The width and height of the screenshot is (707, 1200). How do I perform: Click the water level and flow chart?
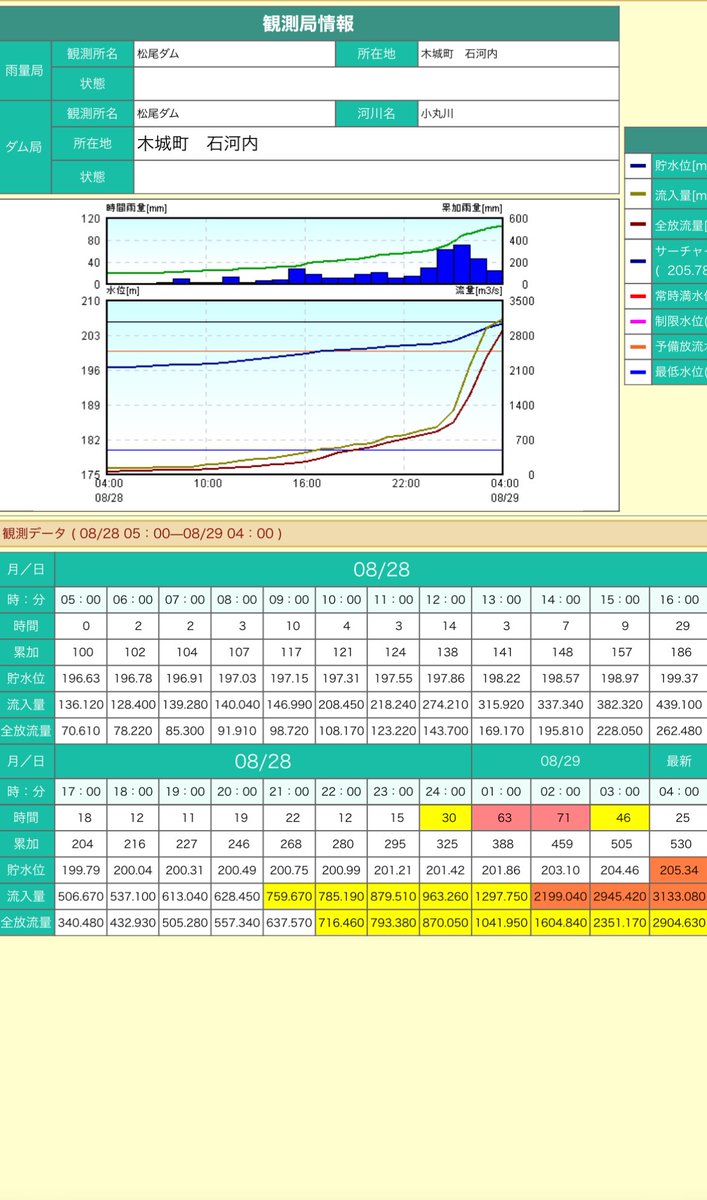point(305,387)
